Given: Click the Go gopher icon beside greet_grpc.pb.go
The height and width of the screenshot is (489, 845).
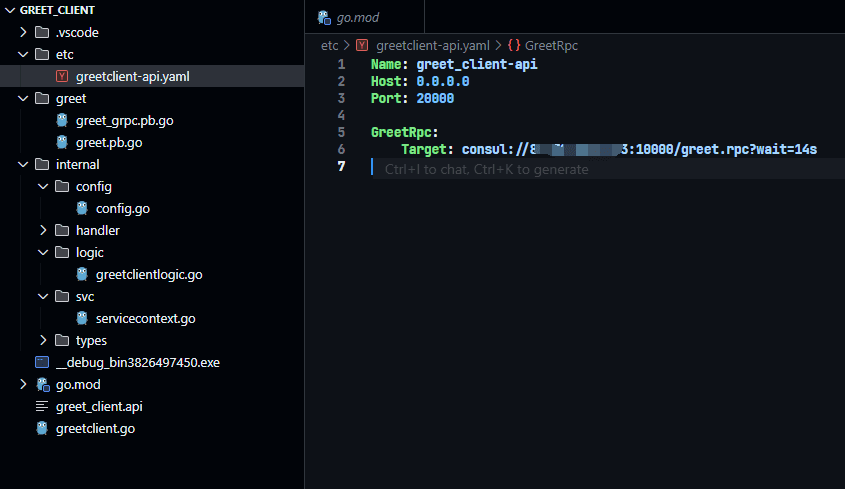Looking at the screenshot, I should [62, 120].
